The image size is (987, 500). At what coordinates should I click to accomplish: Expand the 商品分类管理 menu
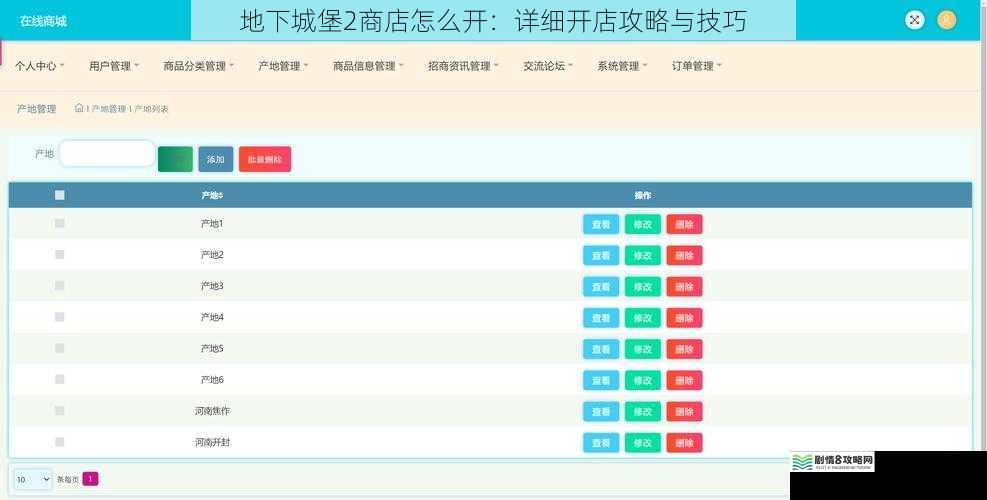pos(198,65)
